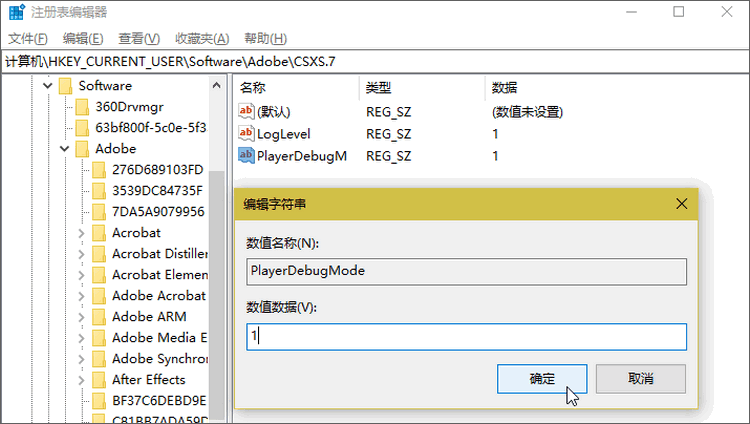The height and width of the screenshot is (424, 750).
Task: Open the 查看(V) menu
Action: [x=139, y=38]
